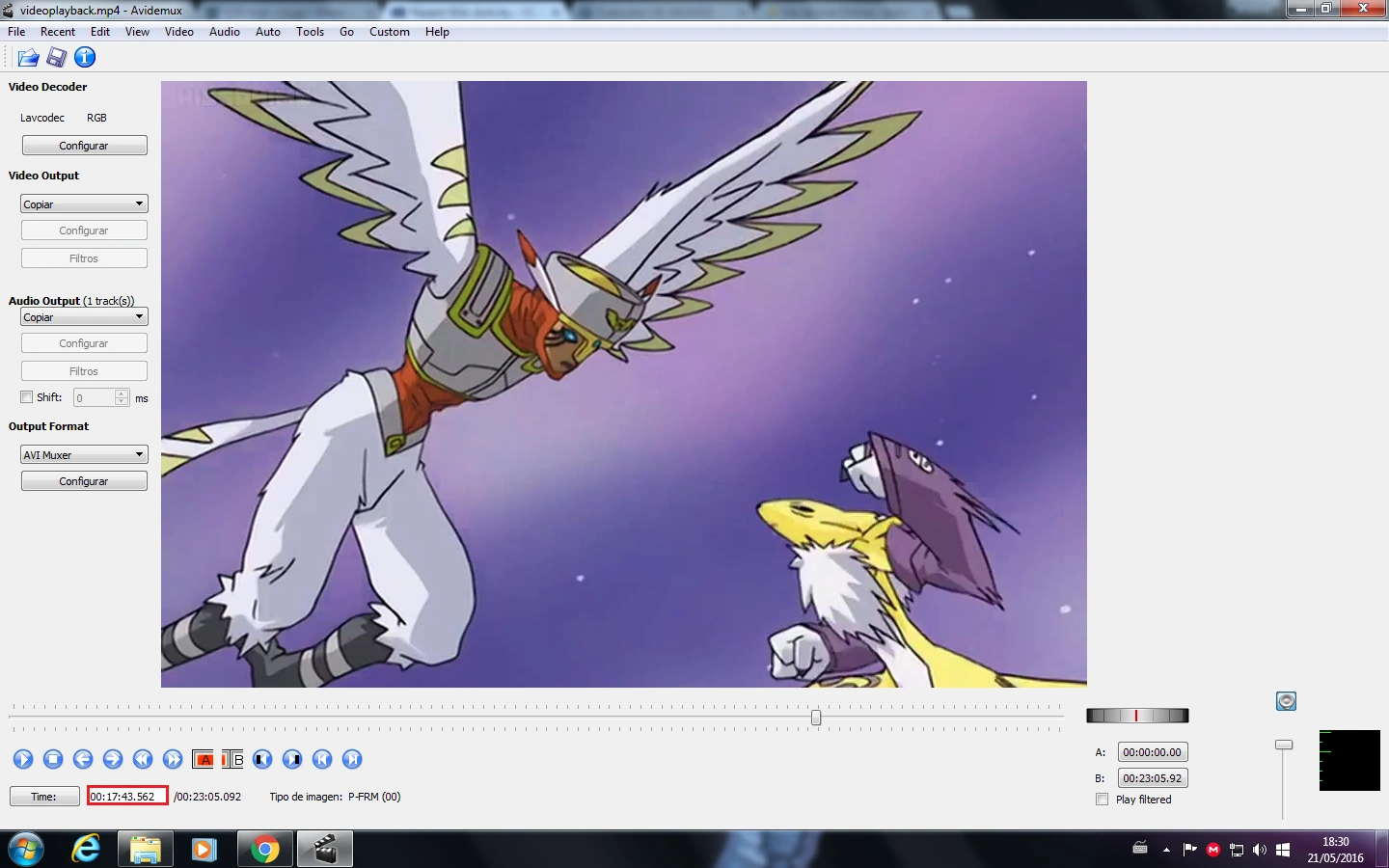Click the marker B time button 00:23:05.92
The image size is (1389, 868).
point(1152,778)
